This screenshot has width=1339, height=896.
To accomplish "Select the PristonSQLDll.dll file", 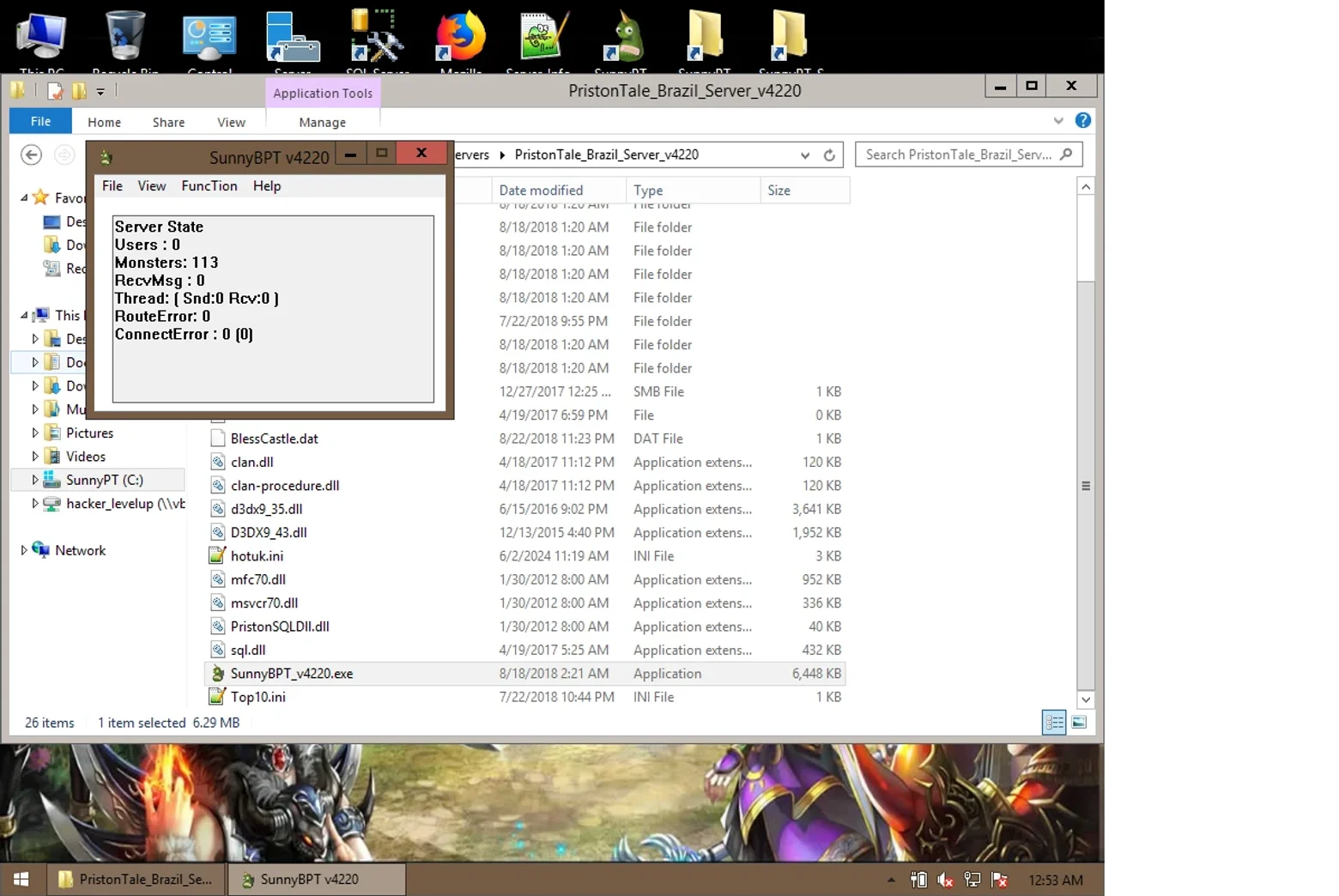I will (280, 627).
